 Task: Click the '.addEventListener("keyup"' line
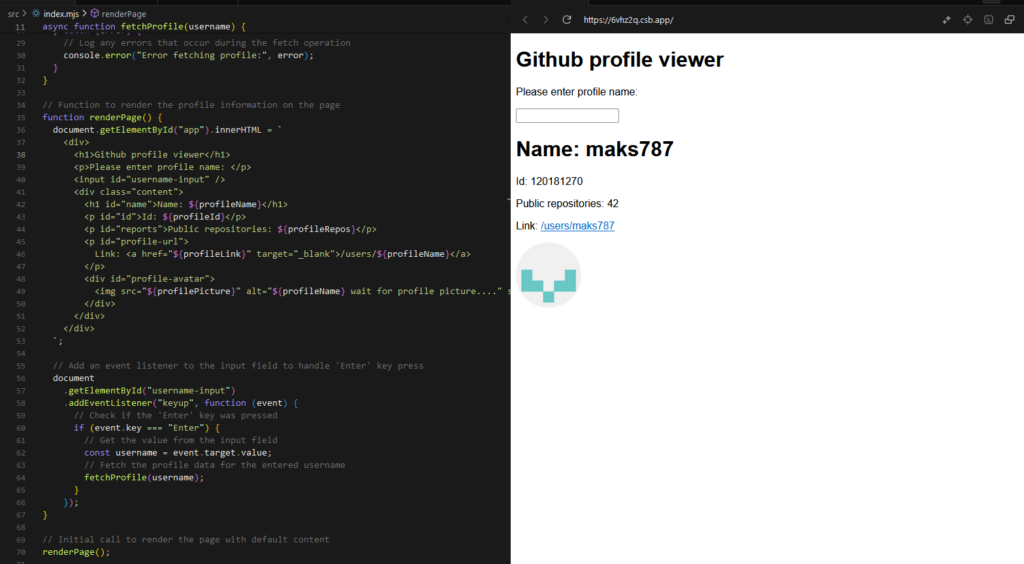[x=180, y=403]
